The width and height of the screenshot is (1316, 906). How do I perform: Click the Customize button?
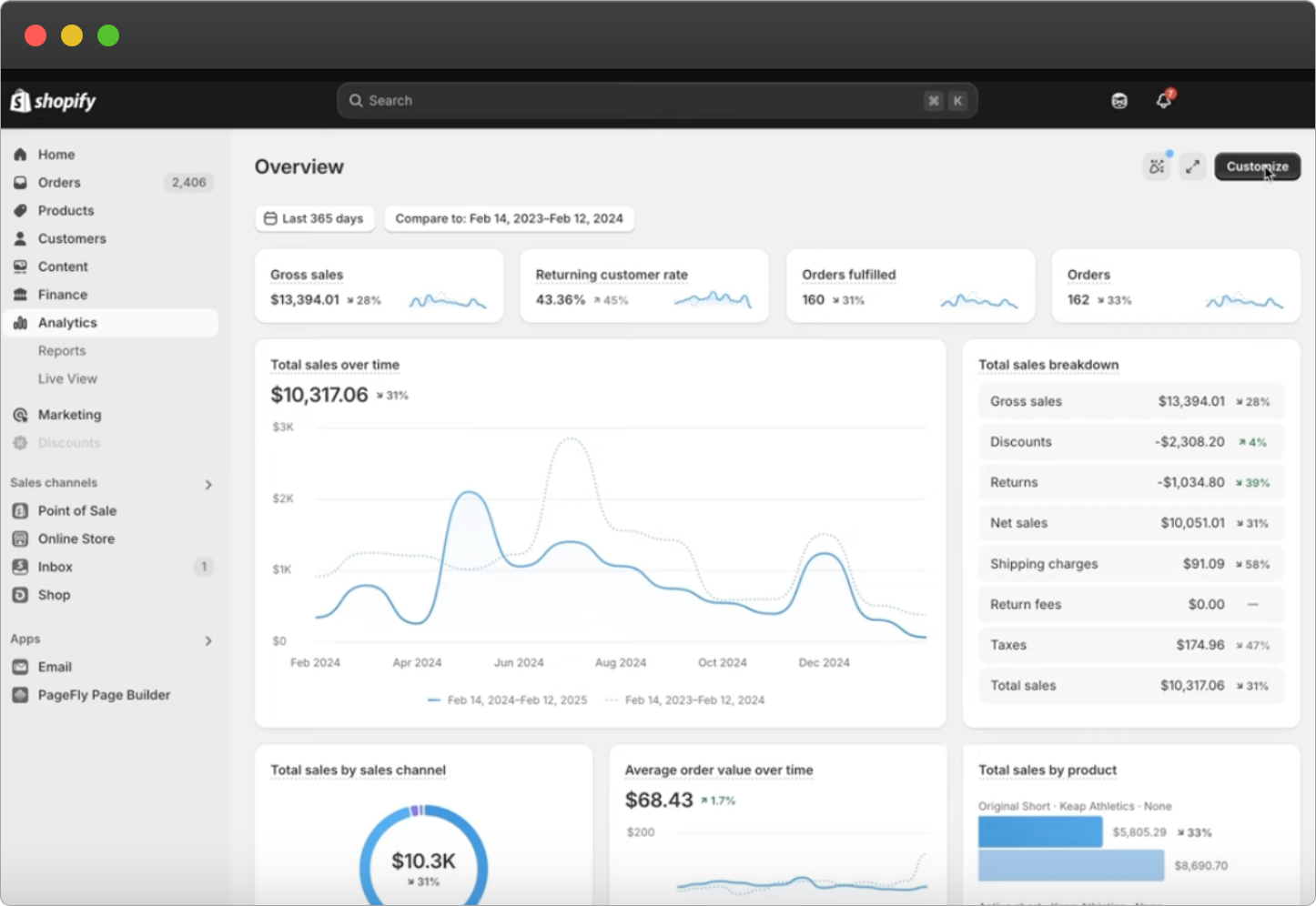(1257, 166)
